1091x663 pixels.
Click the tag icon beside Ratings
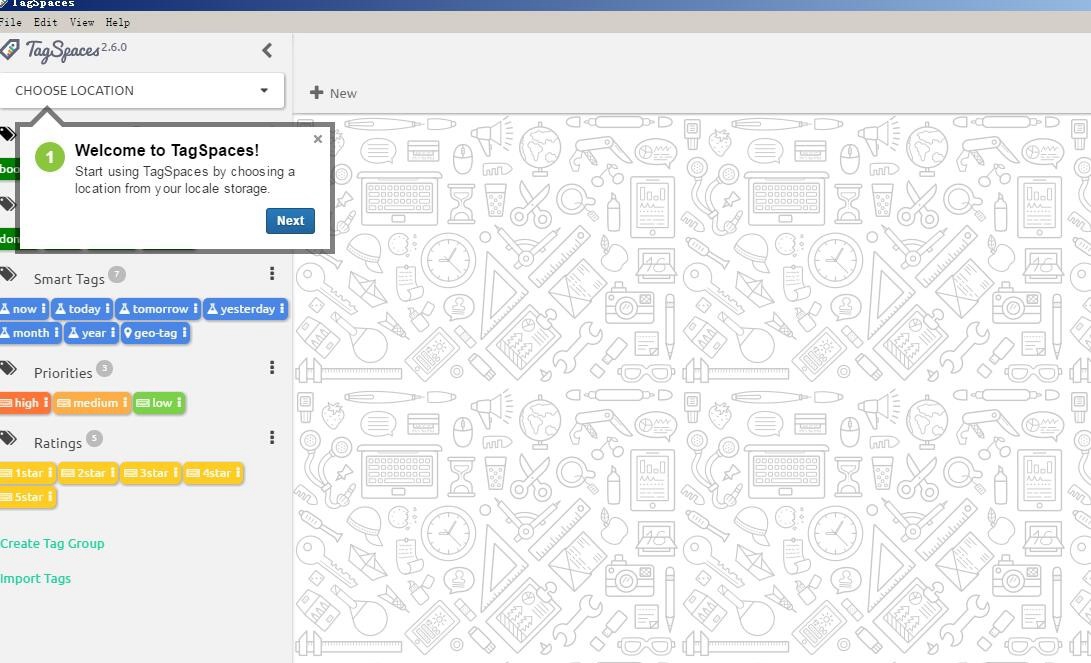[8, 438]
